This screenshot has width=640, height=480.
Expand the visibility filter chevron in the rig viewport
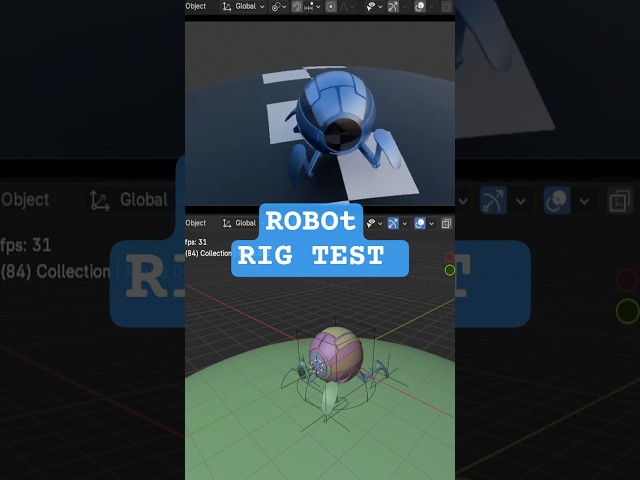[x=380, y=224]
